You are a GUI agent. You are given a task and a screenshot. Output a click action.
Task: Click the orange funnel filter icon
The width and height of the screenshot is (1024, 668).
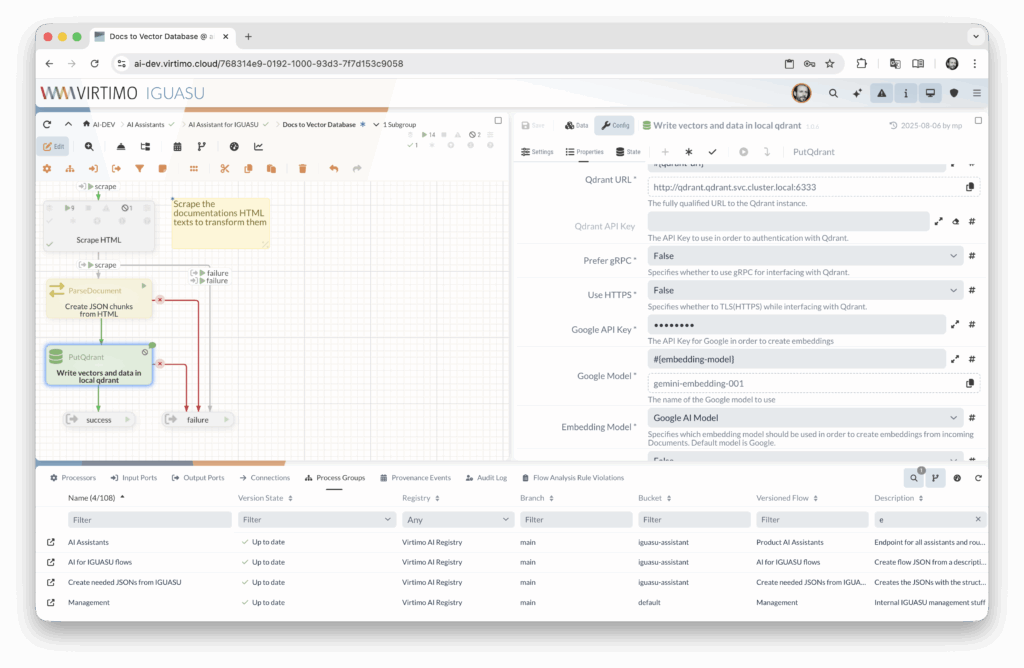tap(139, 169)
